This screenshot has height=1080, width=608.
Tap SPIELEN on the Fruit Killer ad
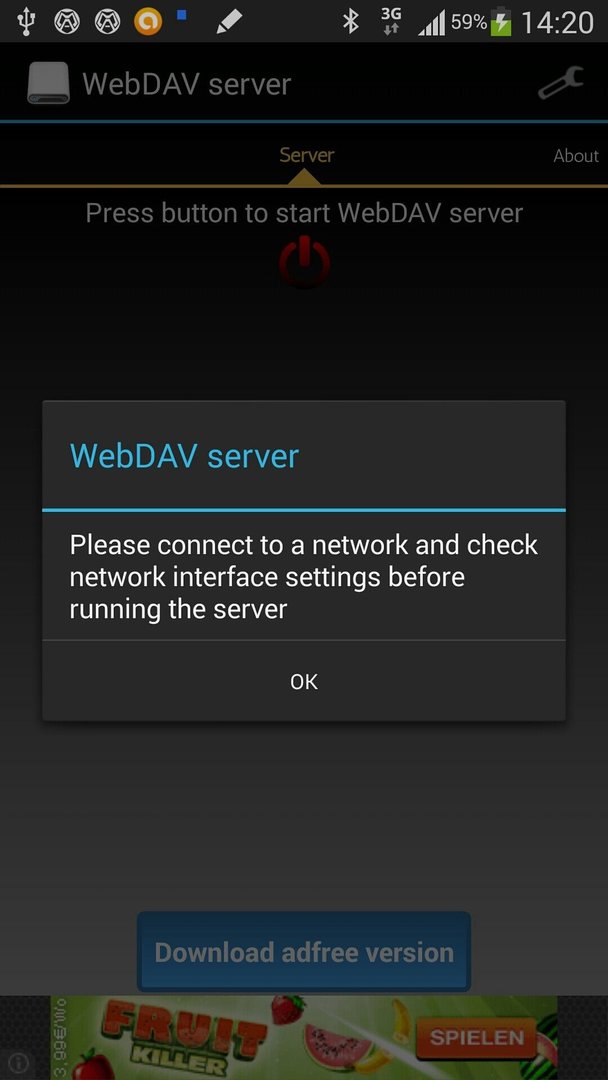pyautogui.click(x=477, y=1037)
